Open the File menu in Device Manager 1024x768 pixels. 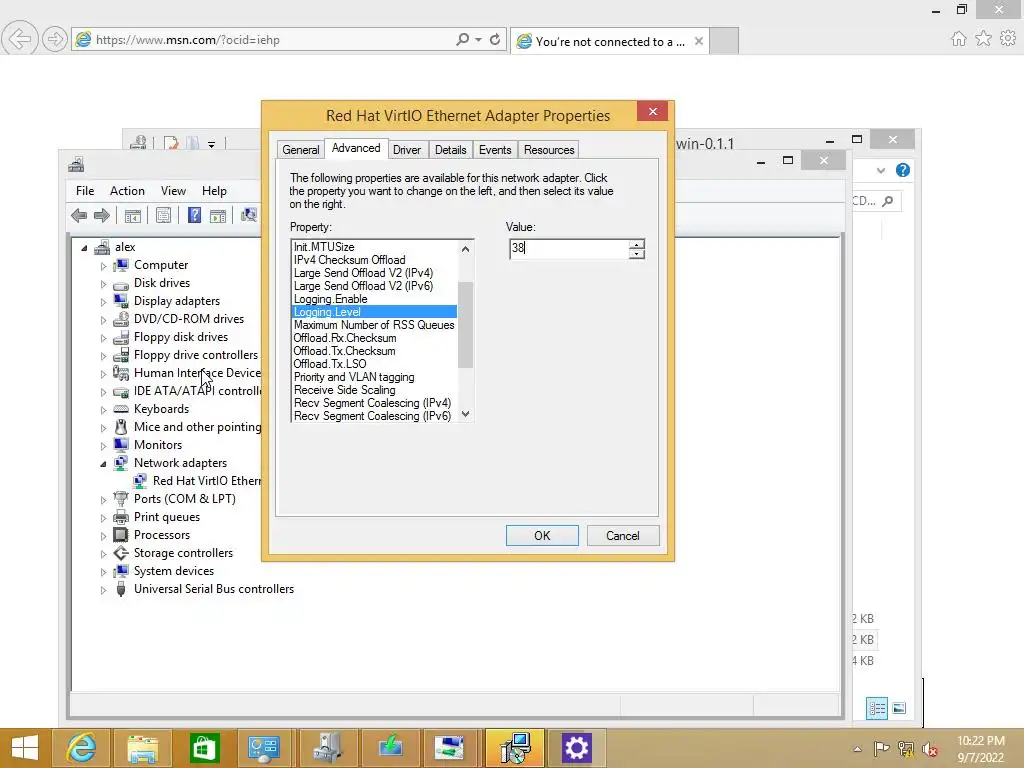(x=85, y=191)
